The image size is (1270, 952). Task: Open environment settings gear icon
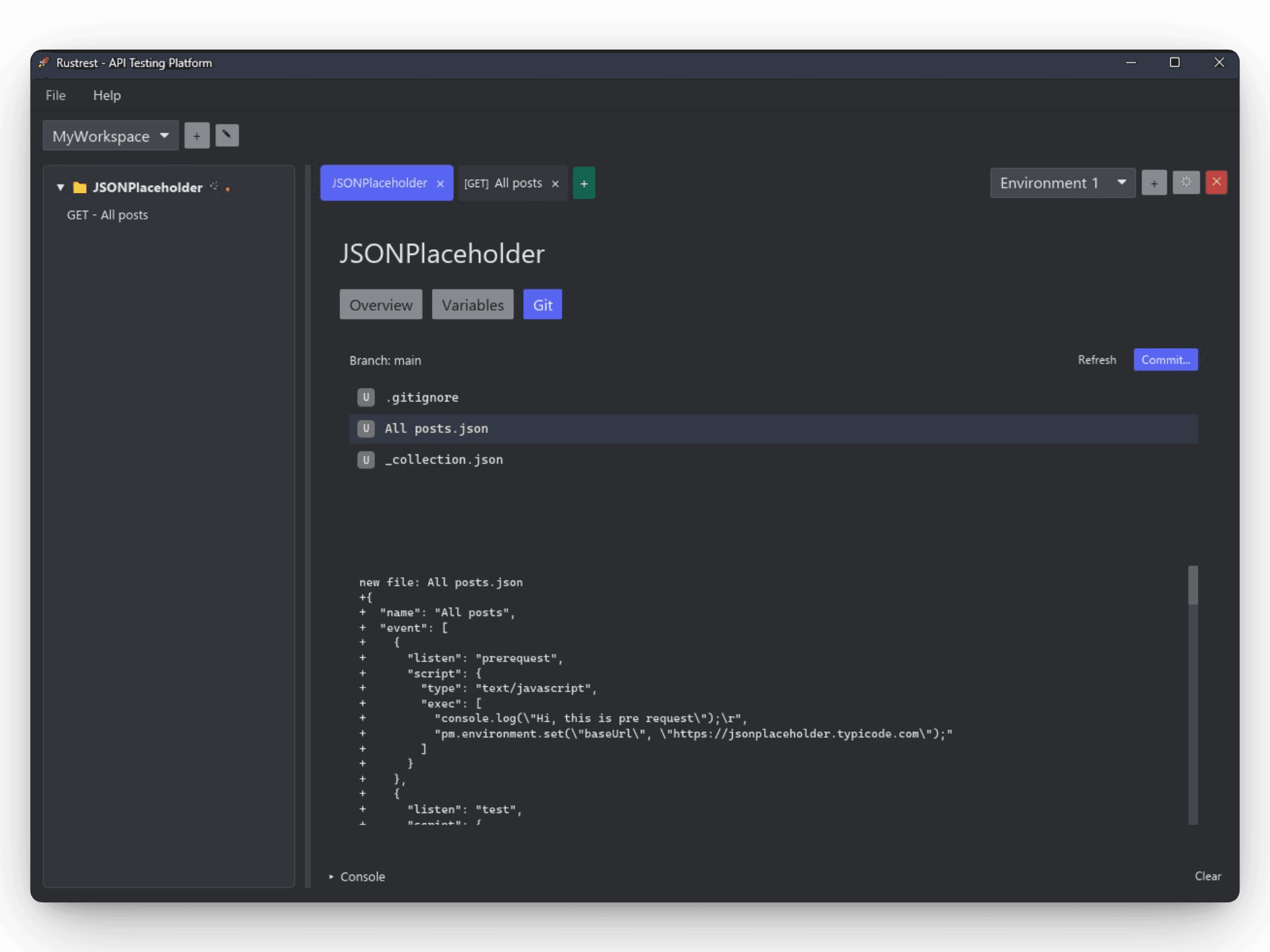[x=1186, y=182]
